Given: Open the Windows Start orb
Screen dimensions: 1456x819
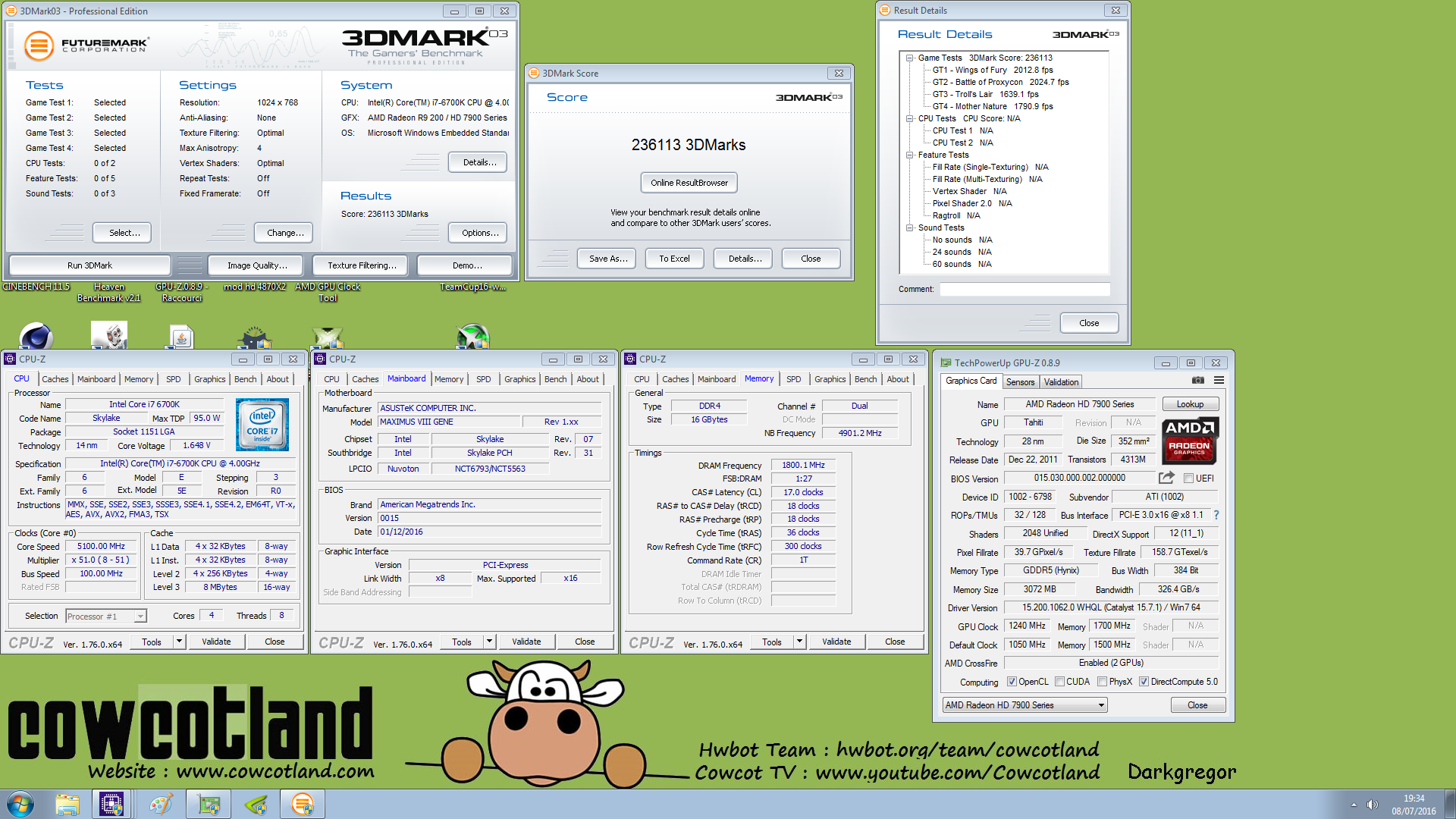Looking at the screenshot, I should (20, 804).
